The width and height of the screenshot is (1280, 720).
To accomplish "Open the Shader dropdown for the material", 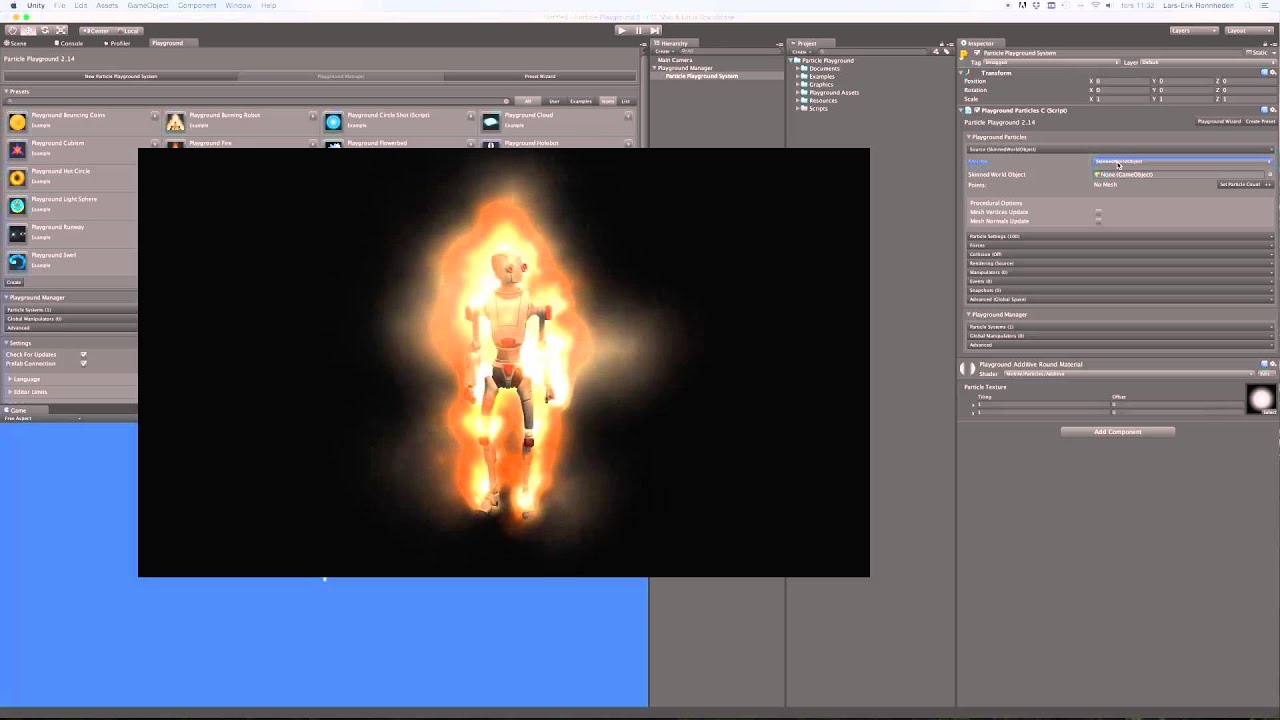I will coord(1130,373).
